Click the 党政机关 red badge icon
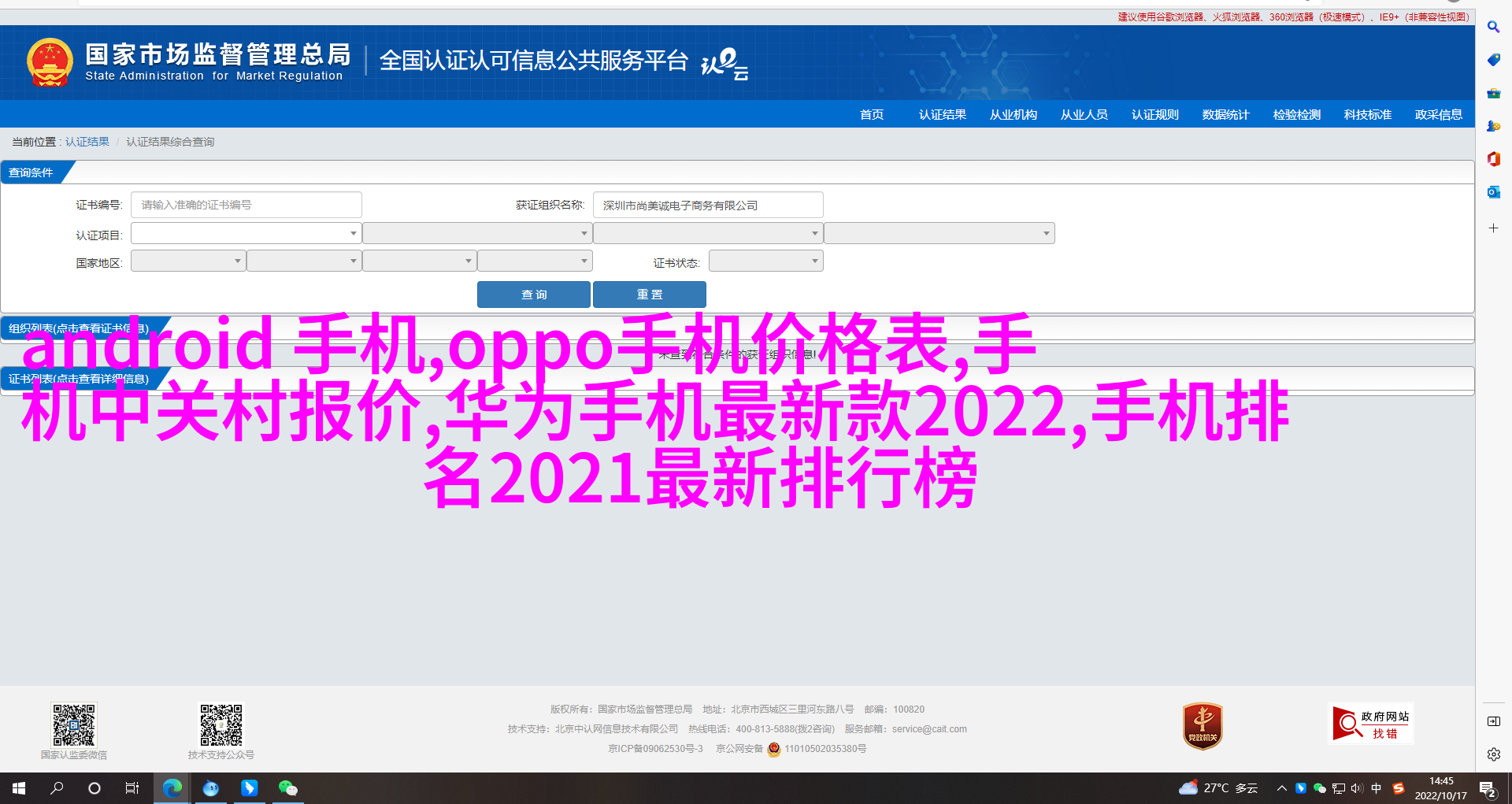 (x=1203, y=726)
